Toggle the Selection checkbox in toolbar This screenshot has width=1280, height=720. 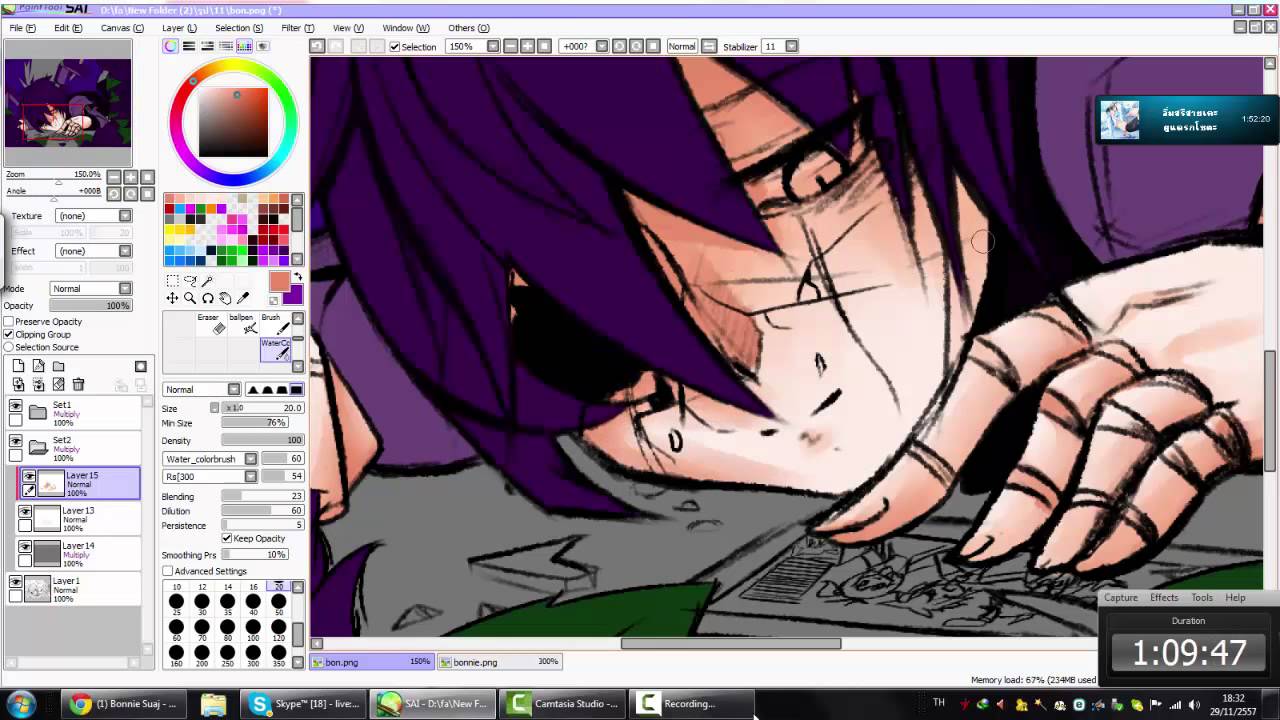(395, 47)
